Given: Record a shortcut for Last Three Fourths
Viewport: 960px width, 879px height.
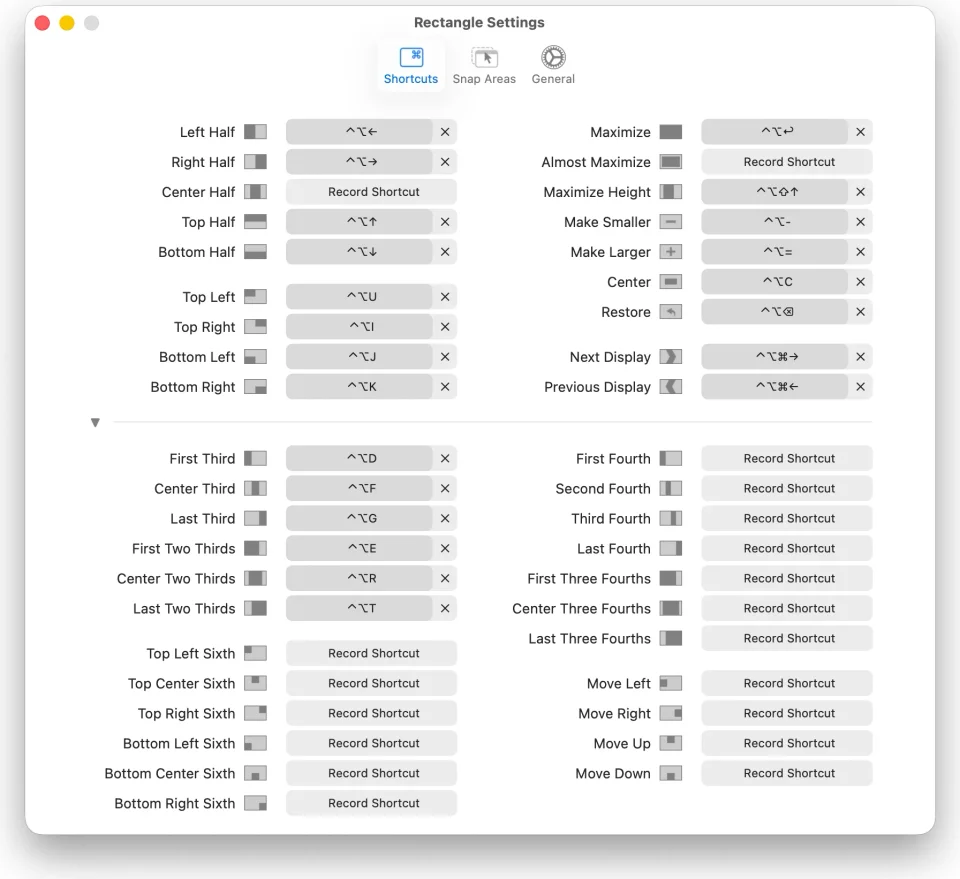Looking at the screenshot, I should (x=787, y=638).
